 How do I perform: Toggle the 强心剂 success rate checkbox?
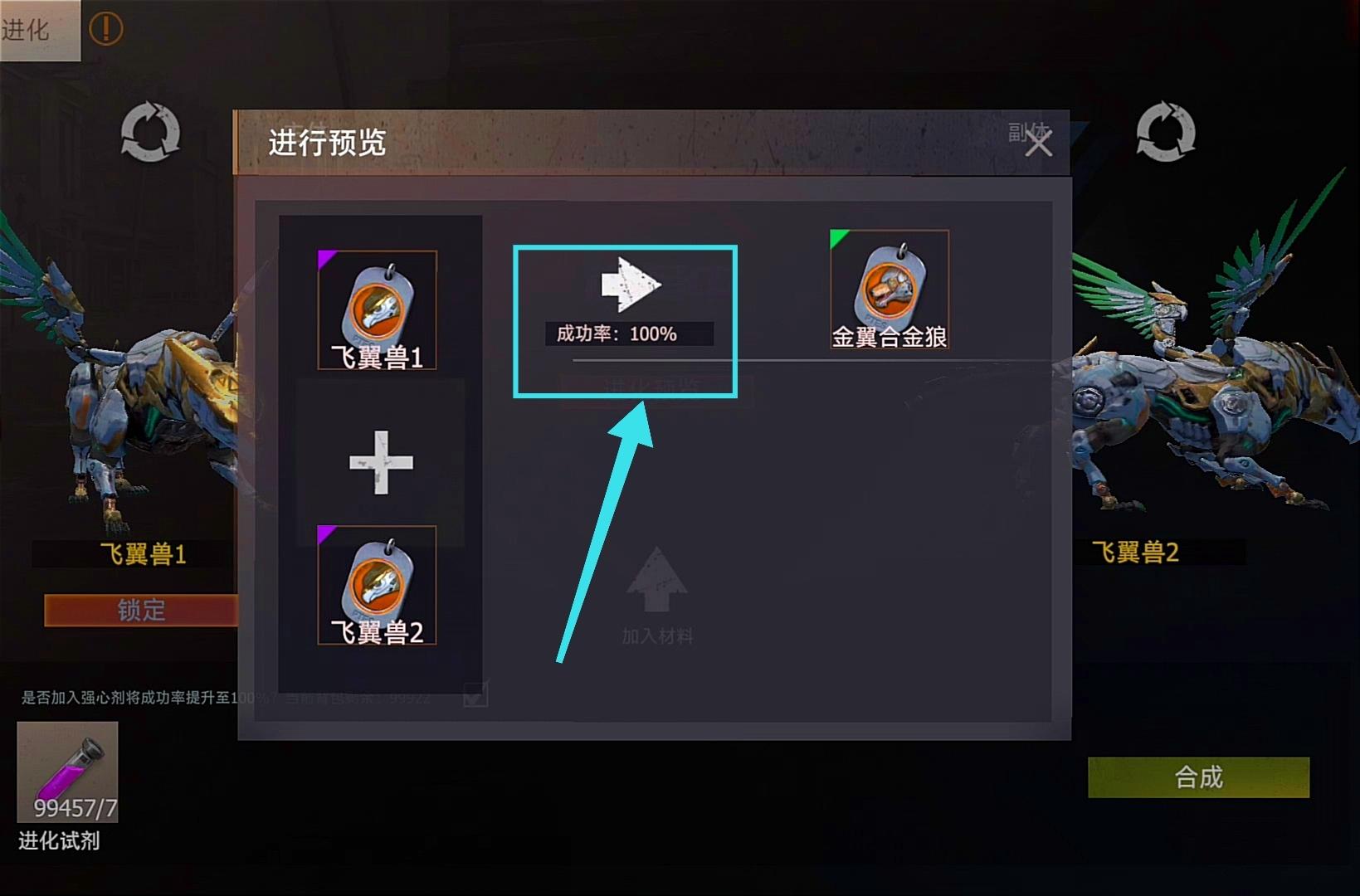pyautogui.click(x=475, y=694)
